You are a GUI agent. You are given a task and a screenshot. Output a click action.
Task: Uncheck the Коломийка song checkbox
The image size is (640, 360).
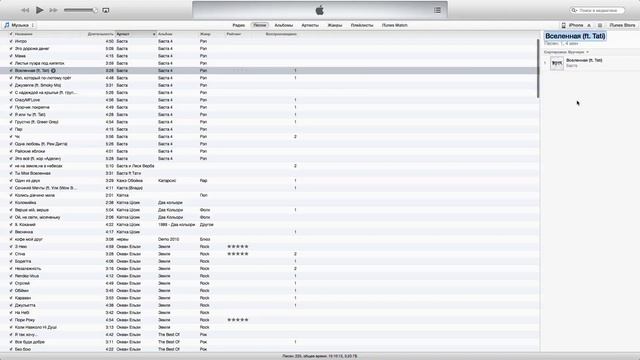coord(11,202)
